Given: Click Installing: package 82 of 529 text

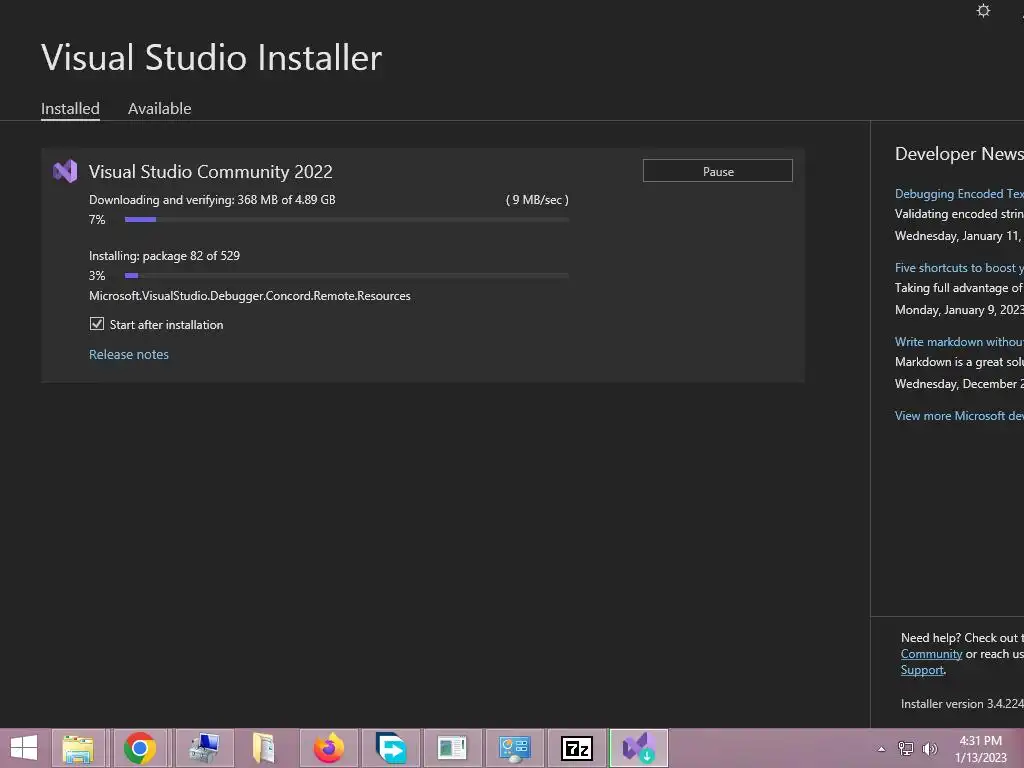Looking at the screenshot, I should (165, 256).
